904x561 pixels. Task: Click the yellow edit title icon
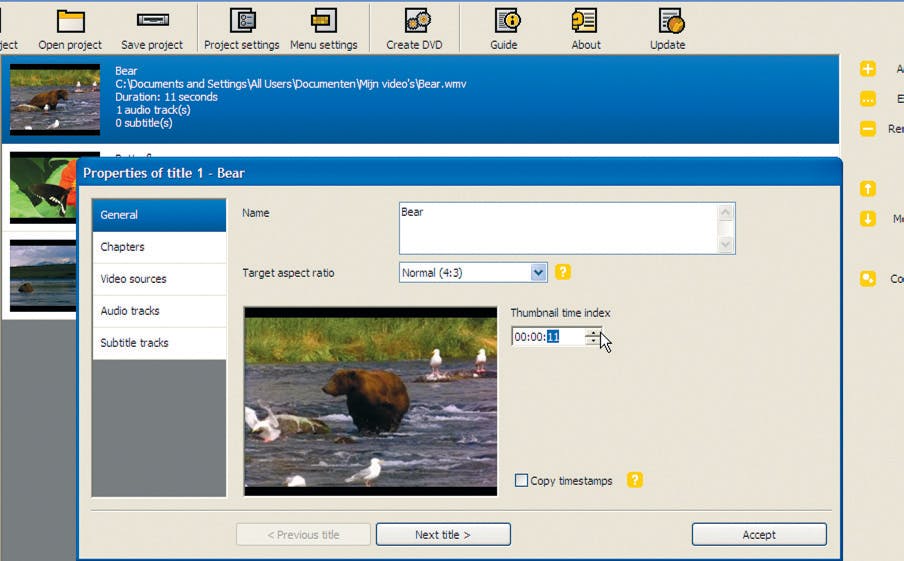click(868, 99)
